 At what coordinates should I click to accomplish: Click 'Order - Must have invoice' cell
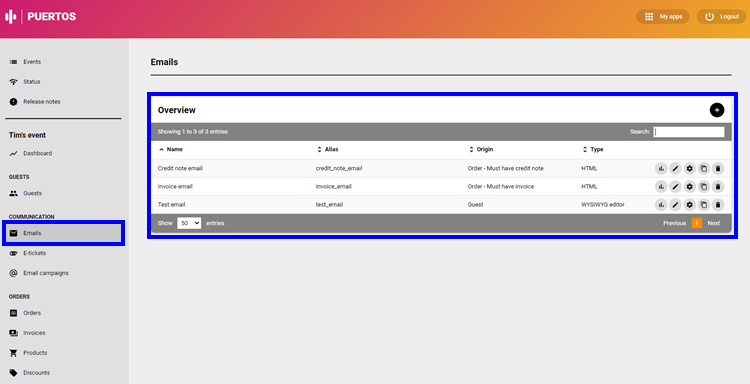click(x=501, y=187)
